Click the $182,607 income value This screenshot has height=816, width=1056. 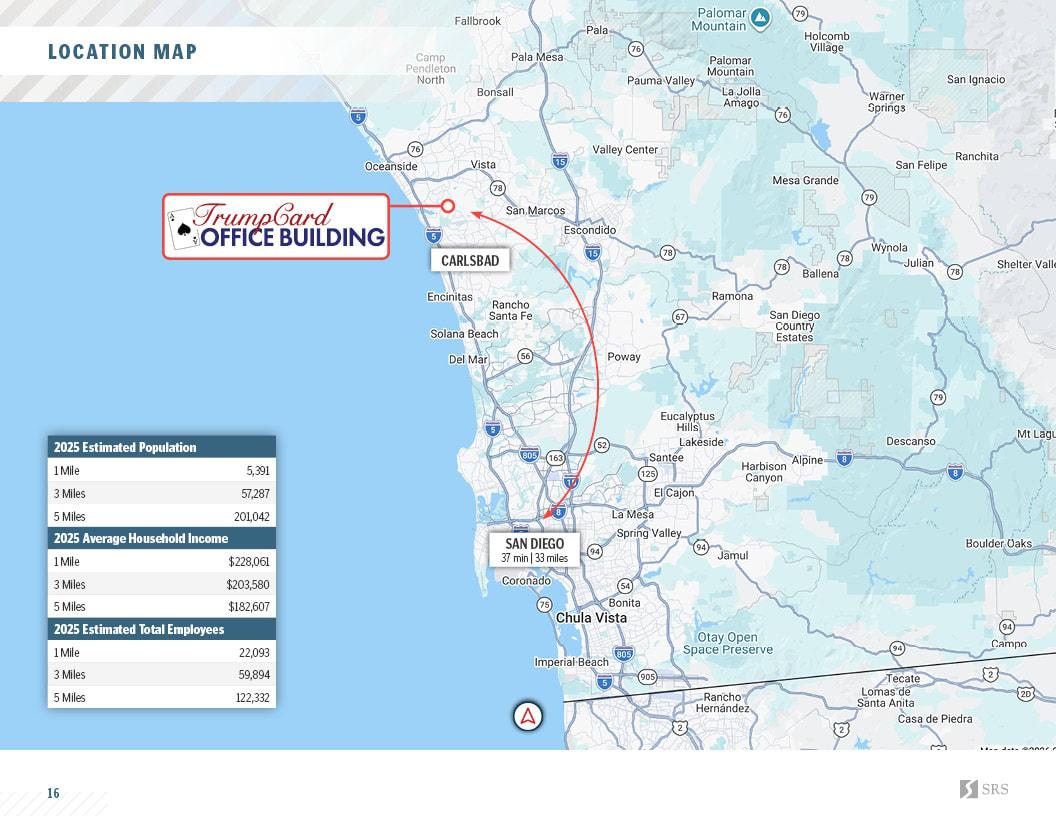click(x=249, y=607)
